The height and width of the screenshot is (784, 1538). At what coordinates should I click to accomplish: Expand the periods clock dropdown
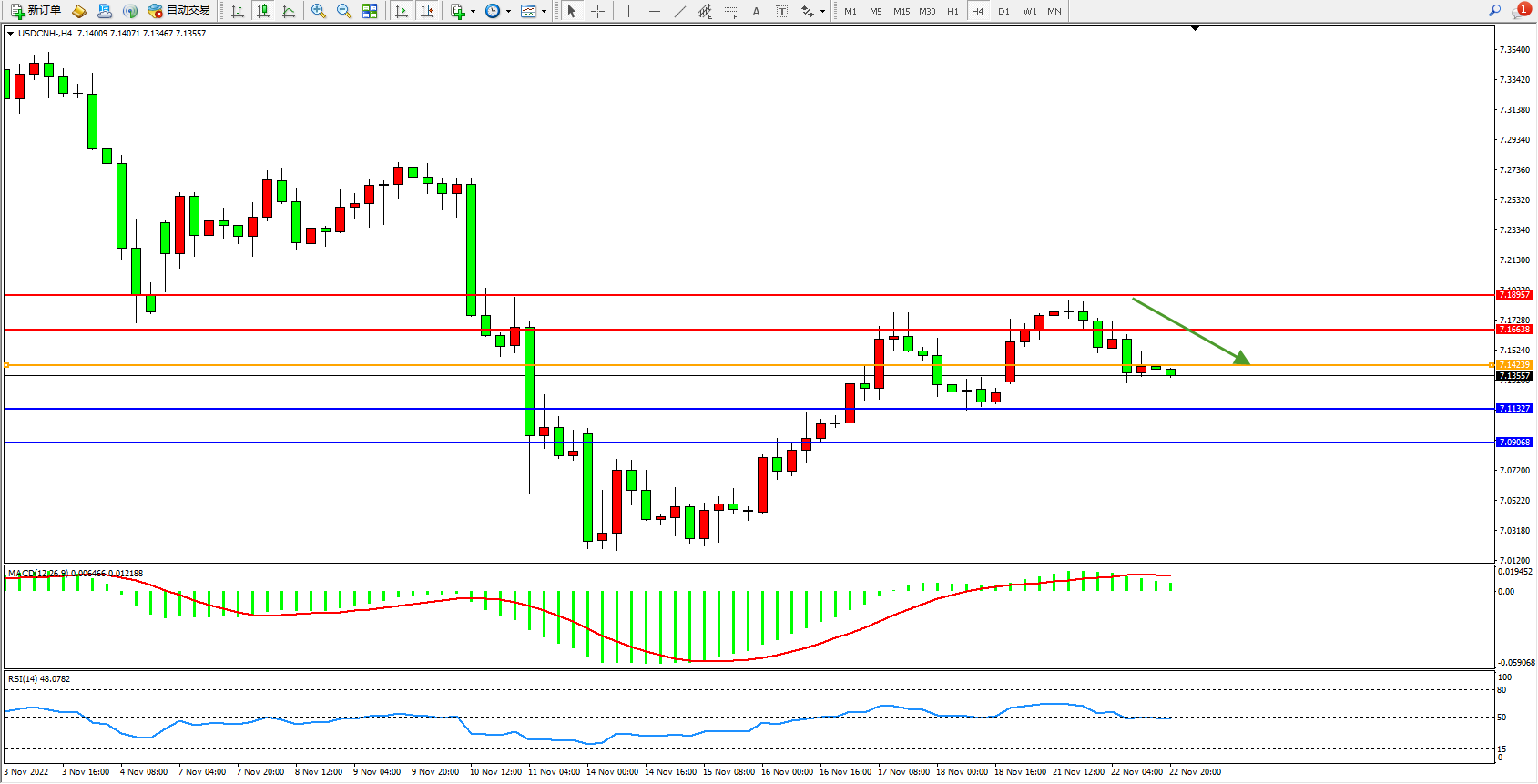click(x=497, y=11)
